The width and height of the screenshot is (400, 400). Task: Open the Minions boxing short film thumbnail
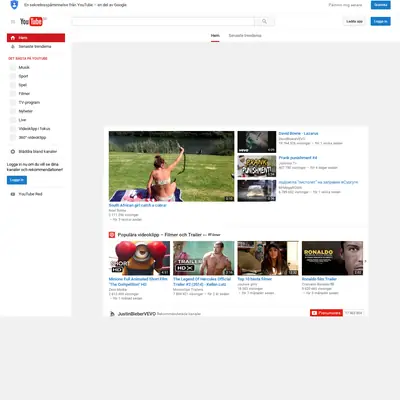(139, 258)
